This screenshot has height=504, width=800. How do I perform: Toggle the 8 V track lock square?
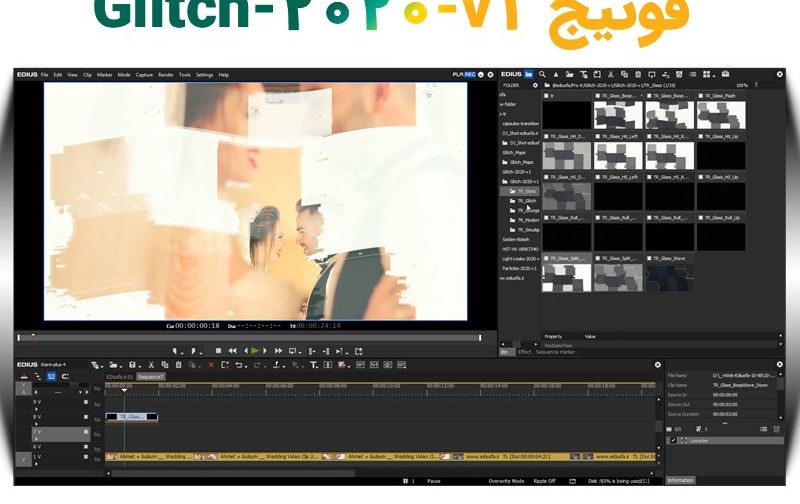click(x=86, y=417)
